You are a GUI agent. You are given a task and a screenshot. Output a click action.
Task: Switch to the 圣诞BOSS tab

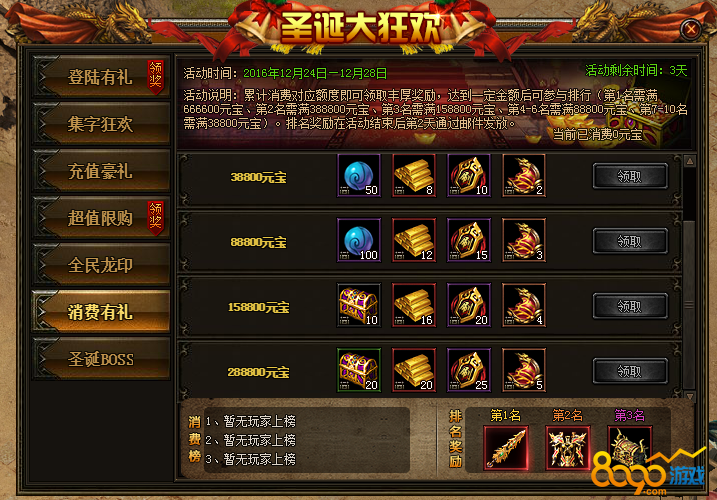tap(101, 359)
